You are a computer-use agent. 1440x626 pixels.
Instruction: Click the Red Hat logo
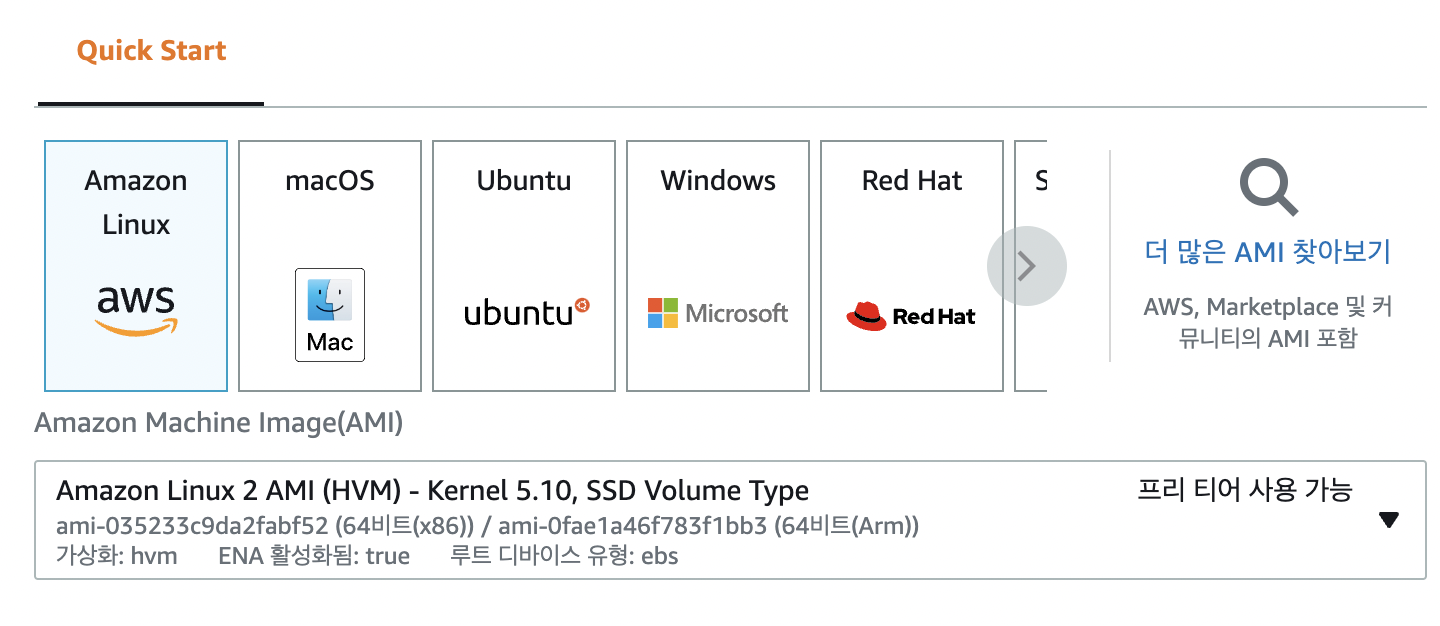(911, 316)
